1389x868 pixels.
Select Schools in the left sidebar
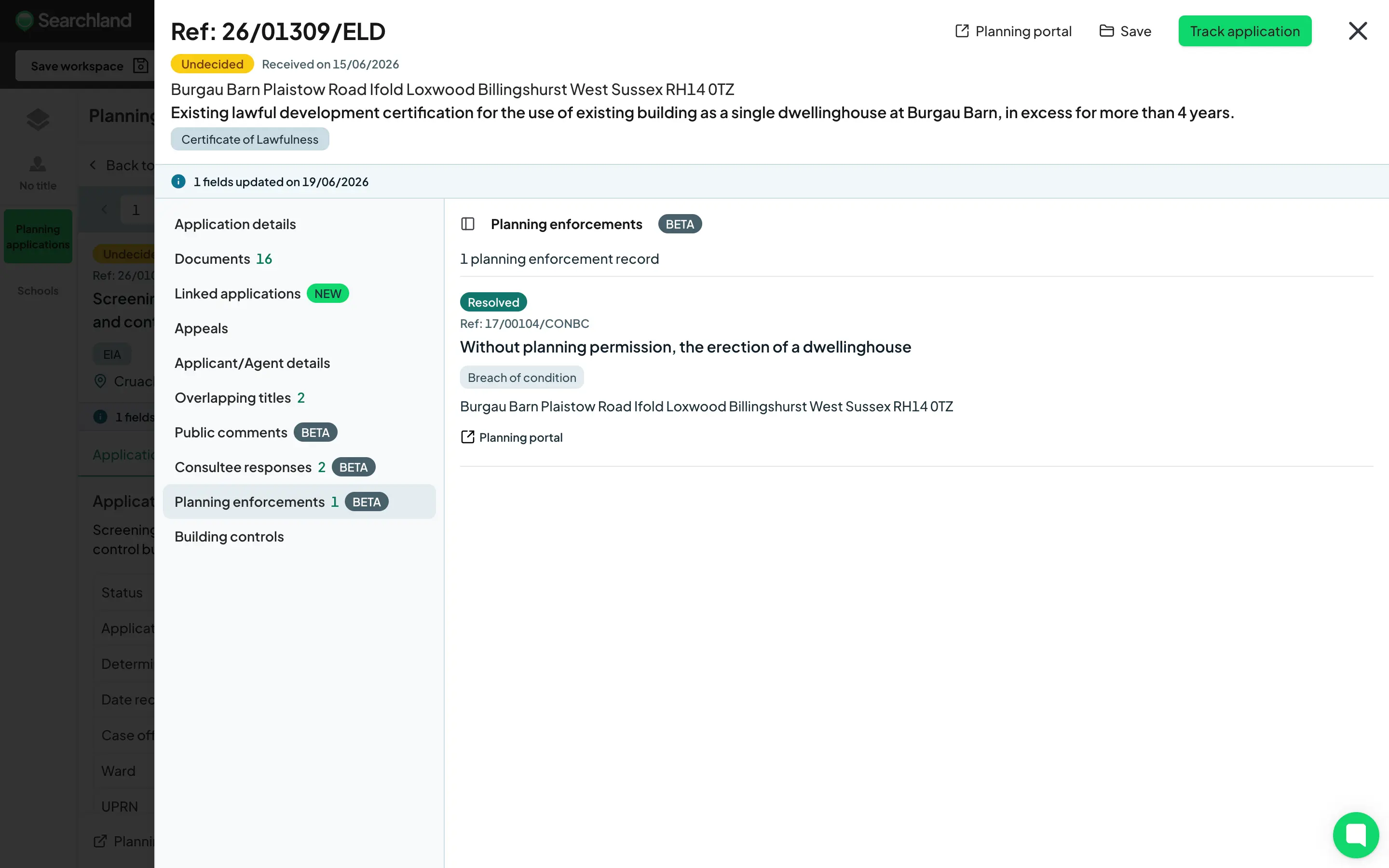click(x=38, y=290)
